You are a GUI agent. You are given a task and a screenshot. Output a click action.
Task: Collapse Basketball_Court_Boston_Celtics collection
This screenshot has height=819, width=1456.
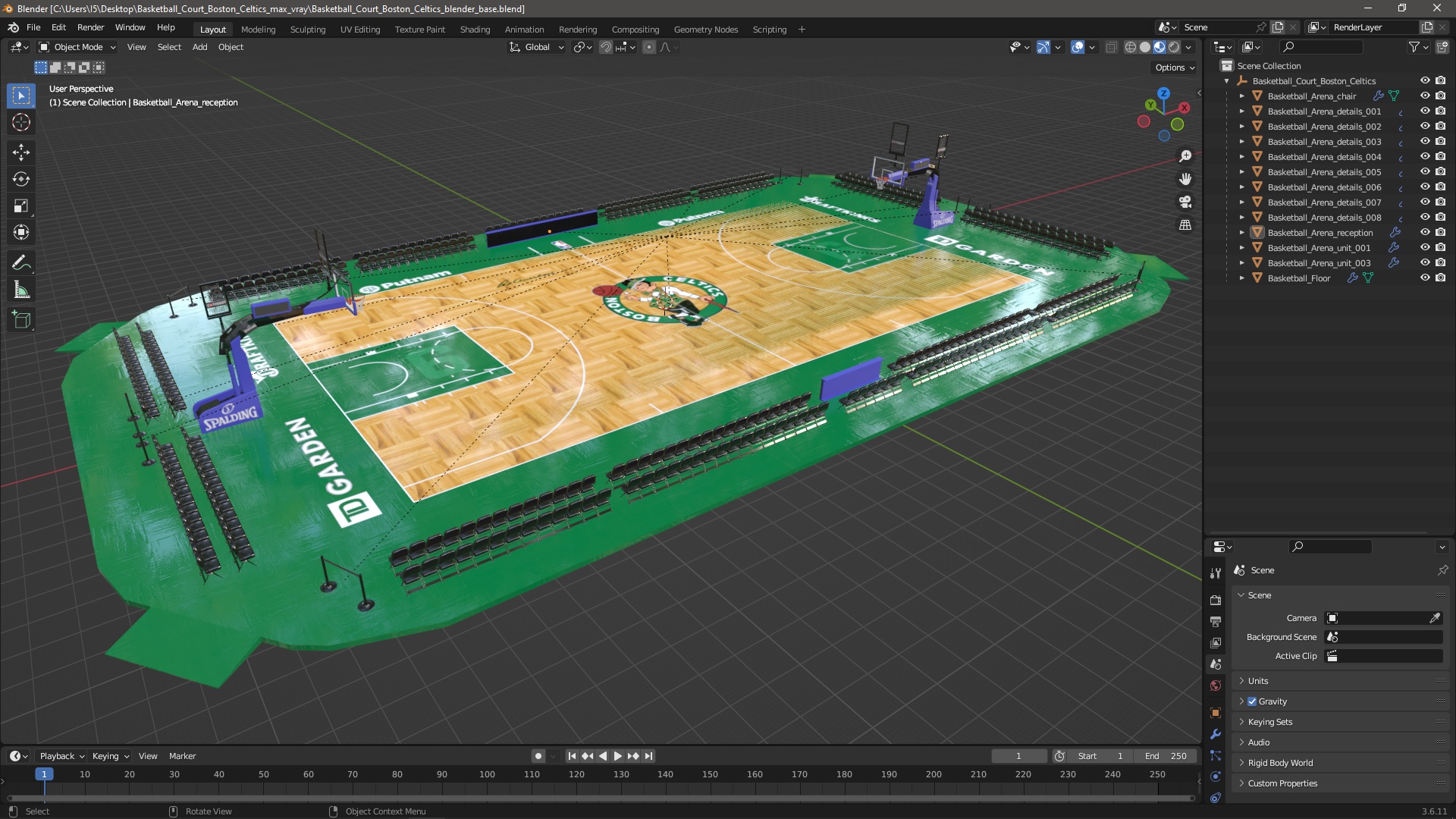[1227, 81]
